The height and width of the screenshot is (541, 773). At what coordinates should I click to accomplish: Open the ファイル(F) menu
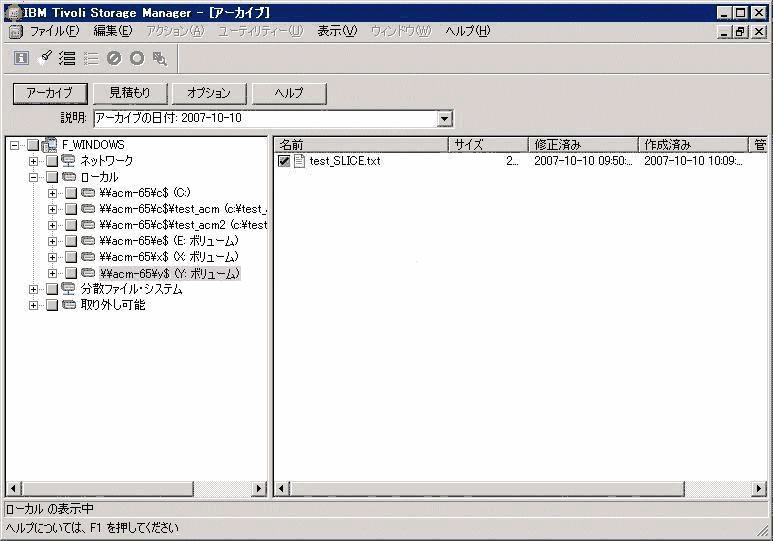pos(54,31)
